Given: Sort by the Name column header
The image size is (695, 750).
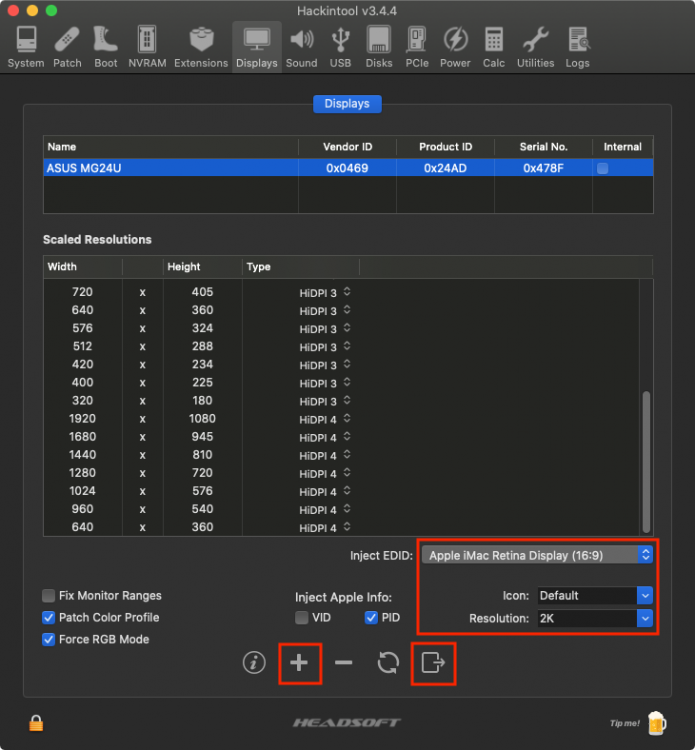Looking at the screenshot, I should coord(171,147).
